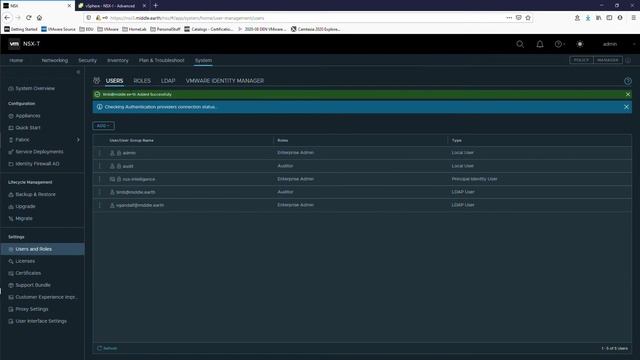Open a new browser tab

156,6
